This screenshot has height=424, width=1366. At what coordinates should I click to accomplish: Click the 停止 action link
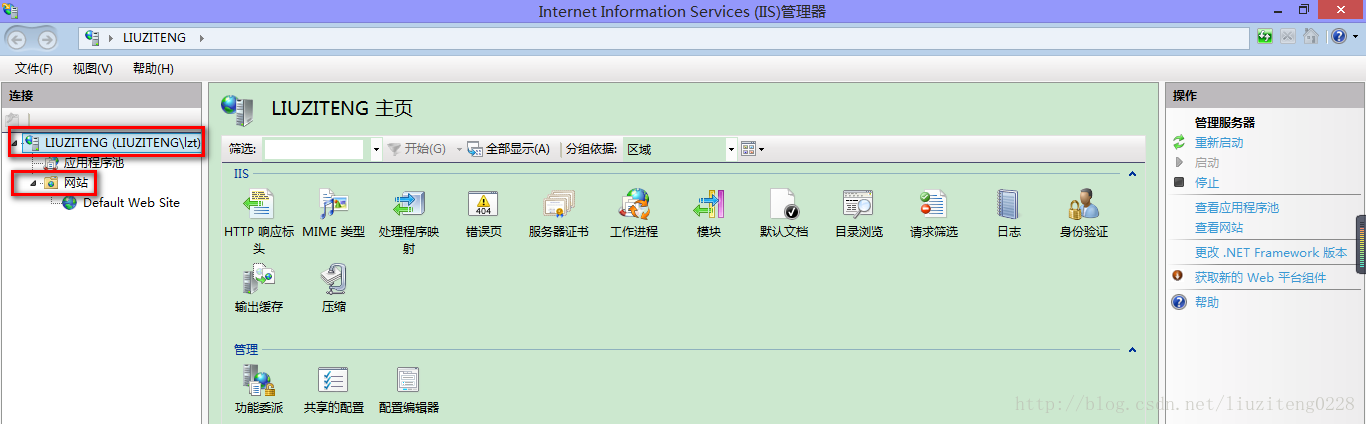pos(1207,183)
